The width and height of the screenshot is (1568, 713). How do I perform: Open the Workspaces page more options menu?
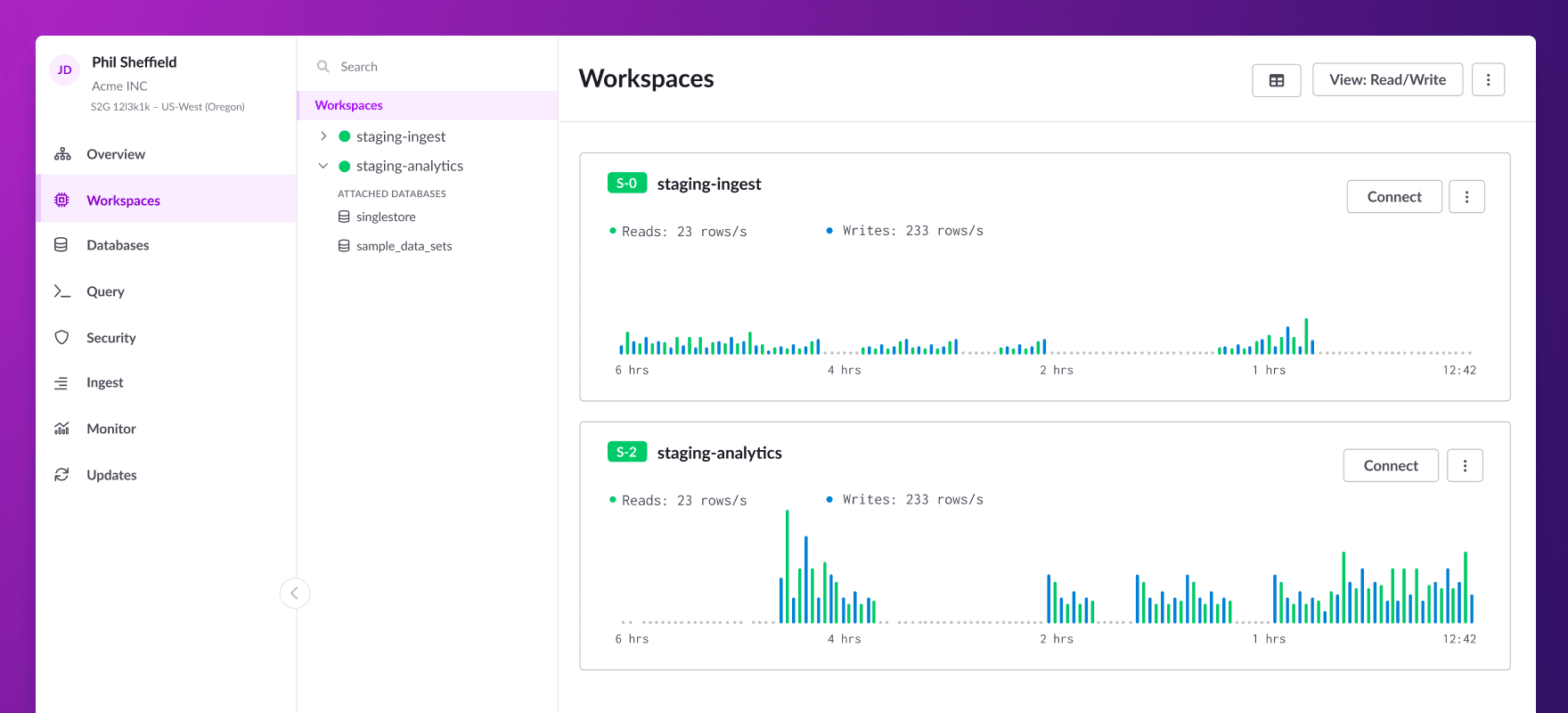pos(1488,79)
